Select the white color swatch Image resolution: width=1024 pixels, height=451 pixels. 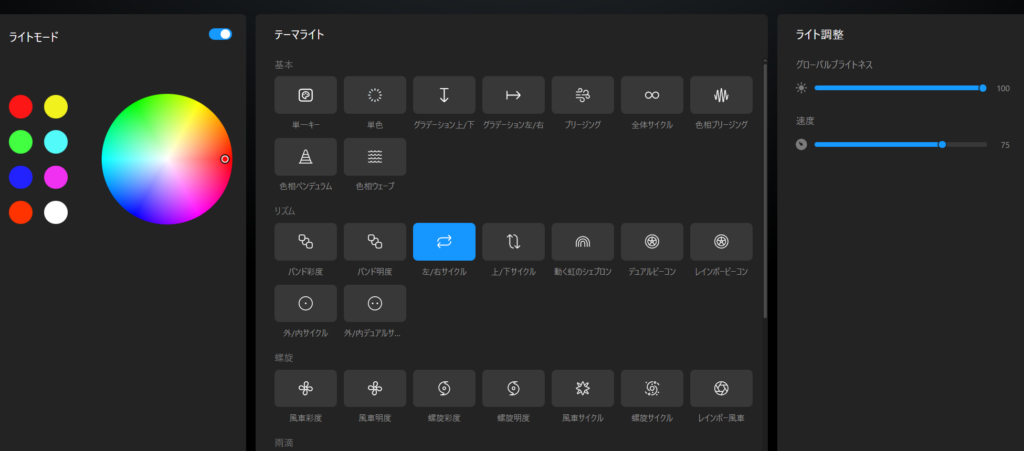tap(56, 212)
